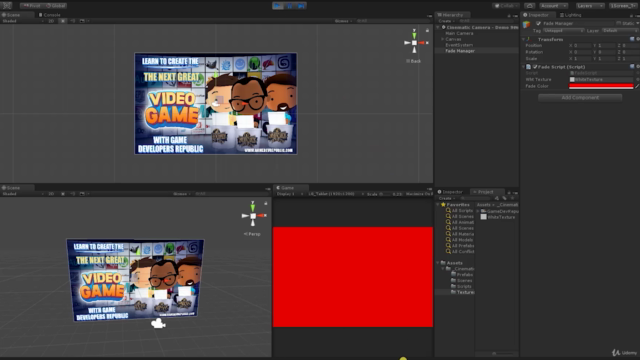Toggle 2D mode in the top Scene view
Image resolution: width=640 pixels, height=360 pixels.
tap(51, 21)
